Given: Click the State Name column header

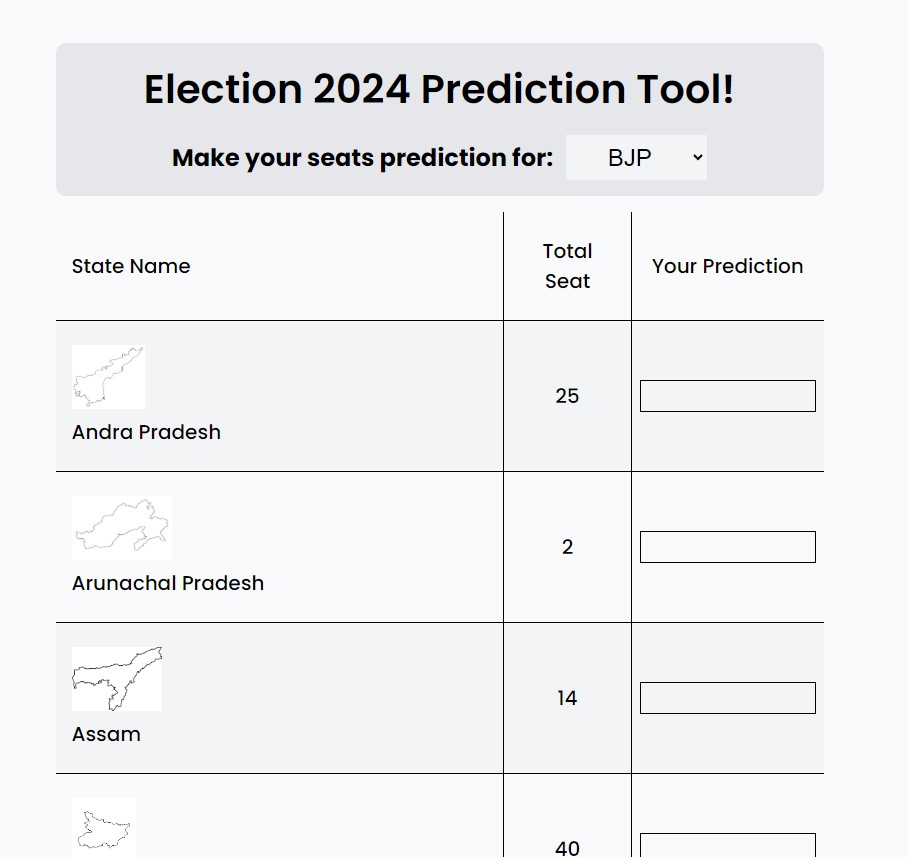Looking at the screenshot, I should [131, 266].
